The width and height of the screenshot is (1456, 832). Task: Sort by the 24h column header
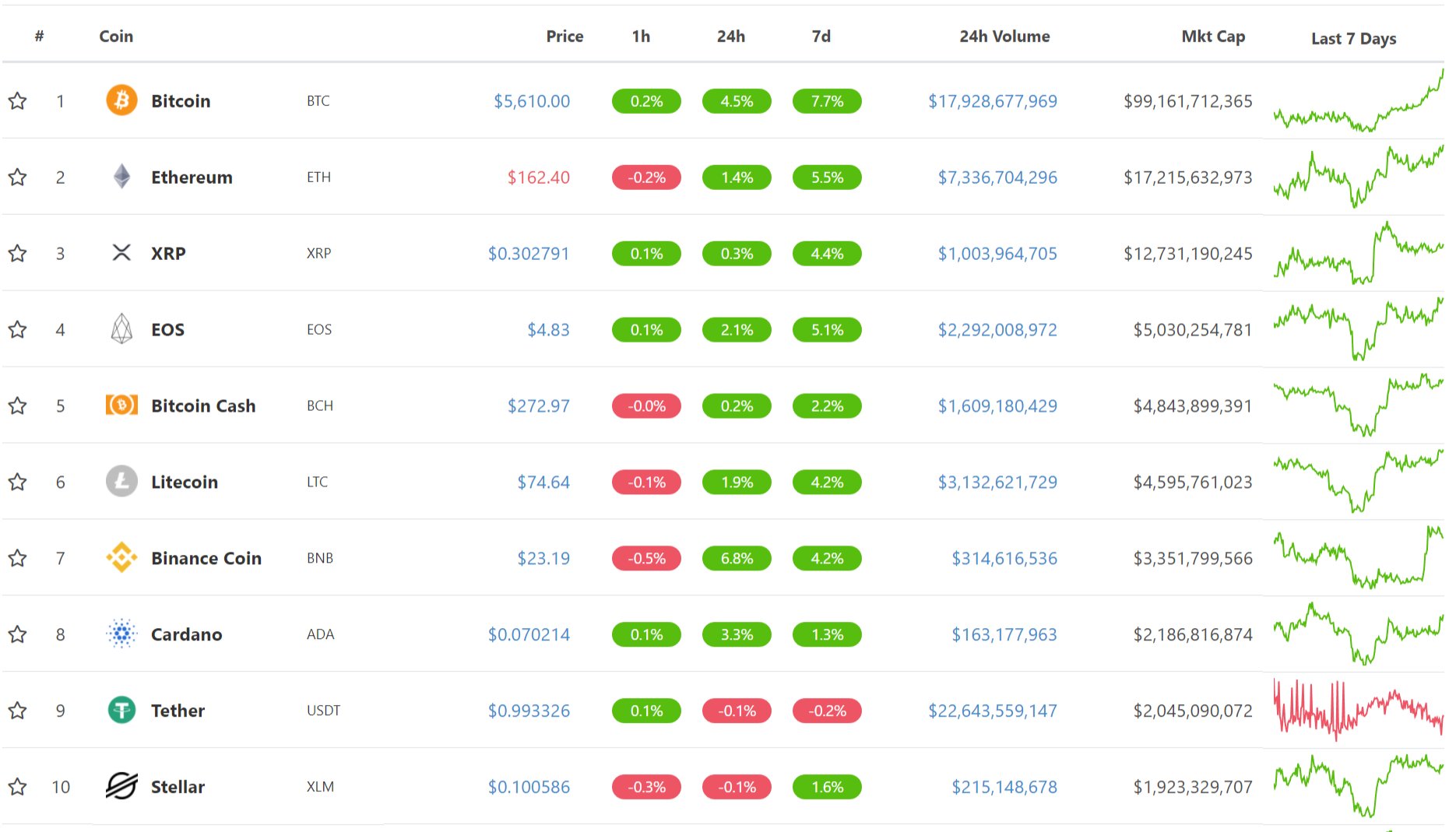pyautogui.click(x=731, y=36)
